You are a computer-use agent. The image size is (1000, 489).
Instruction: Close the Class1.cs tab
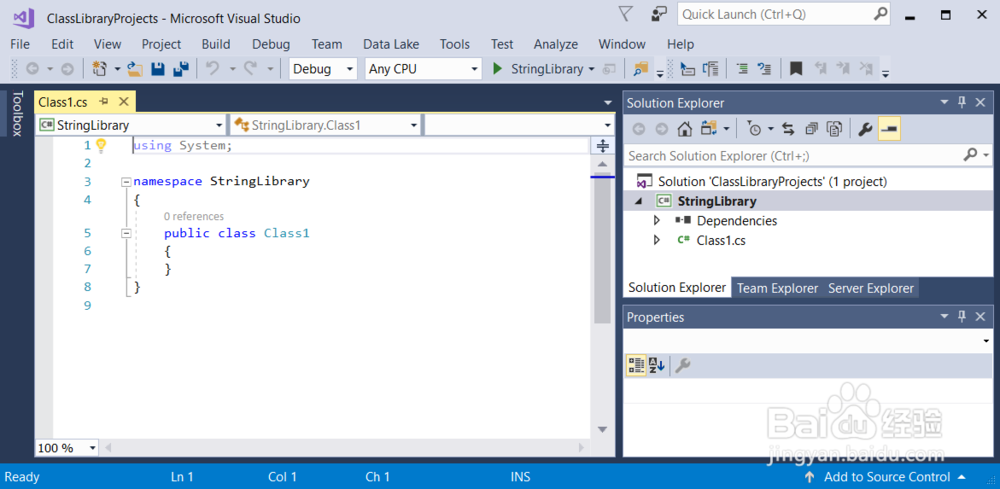(x=124, y=101)
